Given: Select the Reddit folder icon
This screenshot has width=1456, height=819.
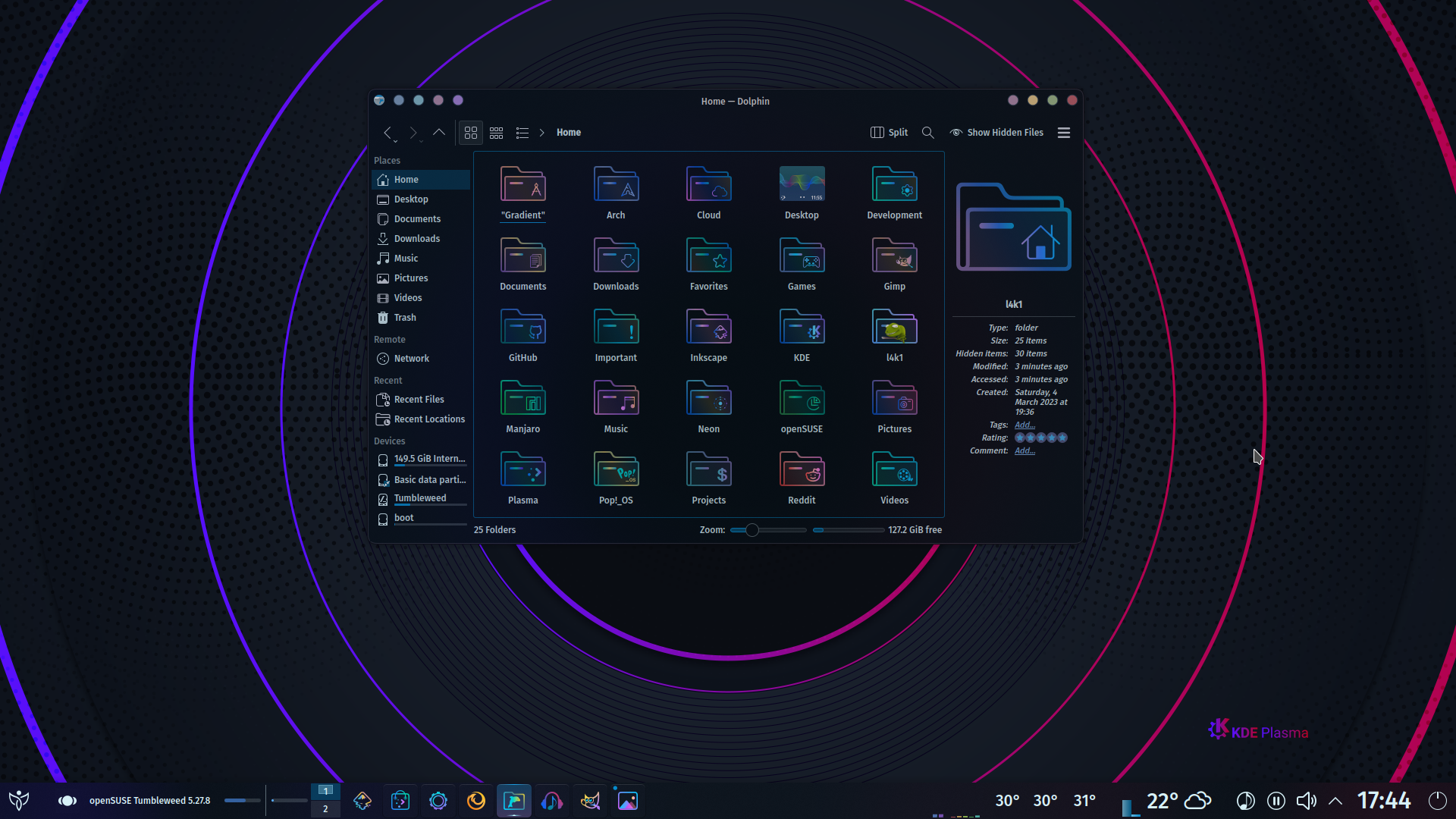Looking at the screenshot, I should pyautogui.click(x=802, y=469).
